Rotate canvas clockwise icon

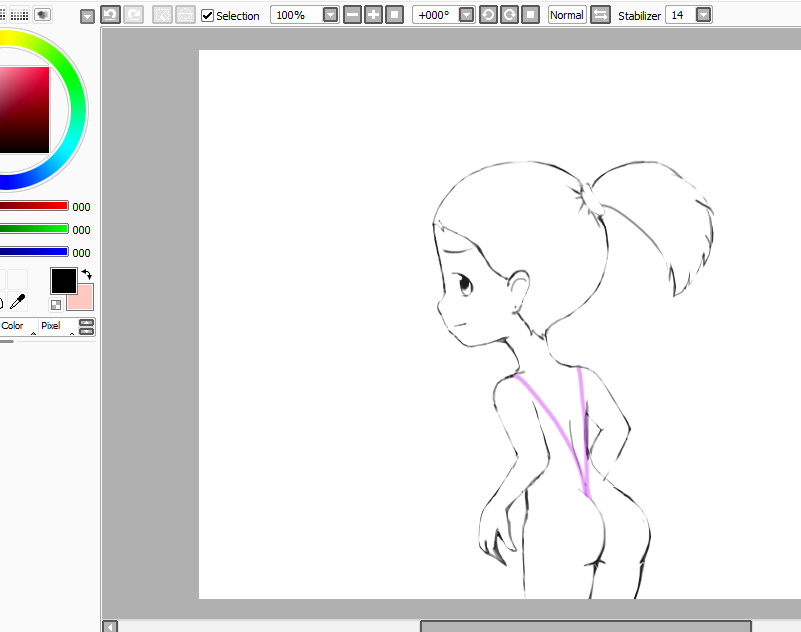click(x=509, y=15)
